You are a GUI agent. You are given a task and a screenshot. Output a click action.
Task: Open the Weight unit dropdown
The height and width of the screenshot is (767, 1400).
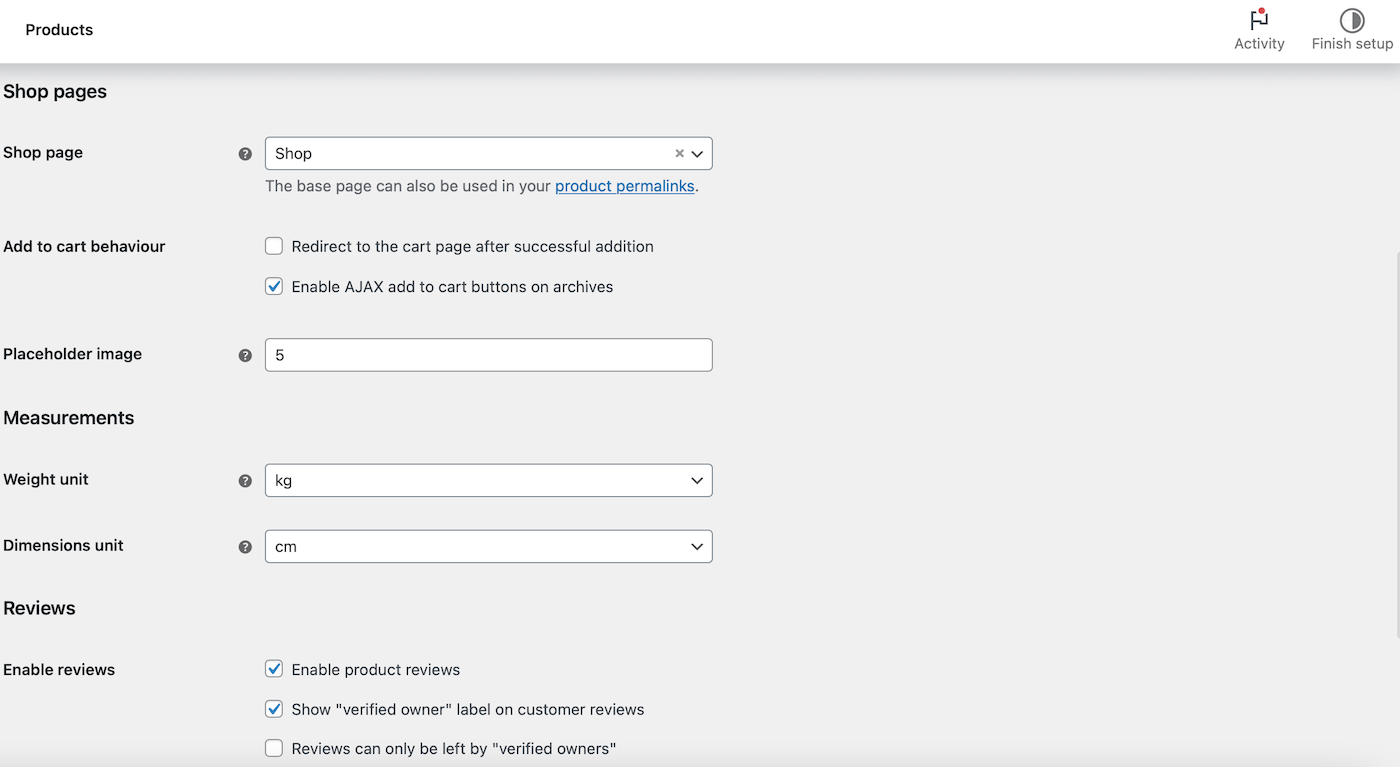(488, 480)
